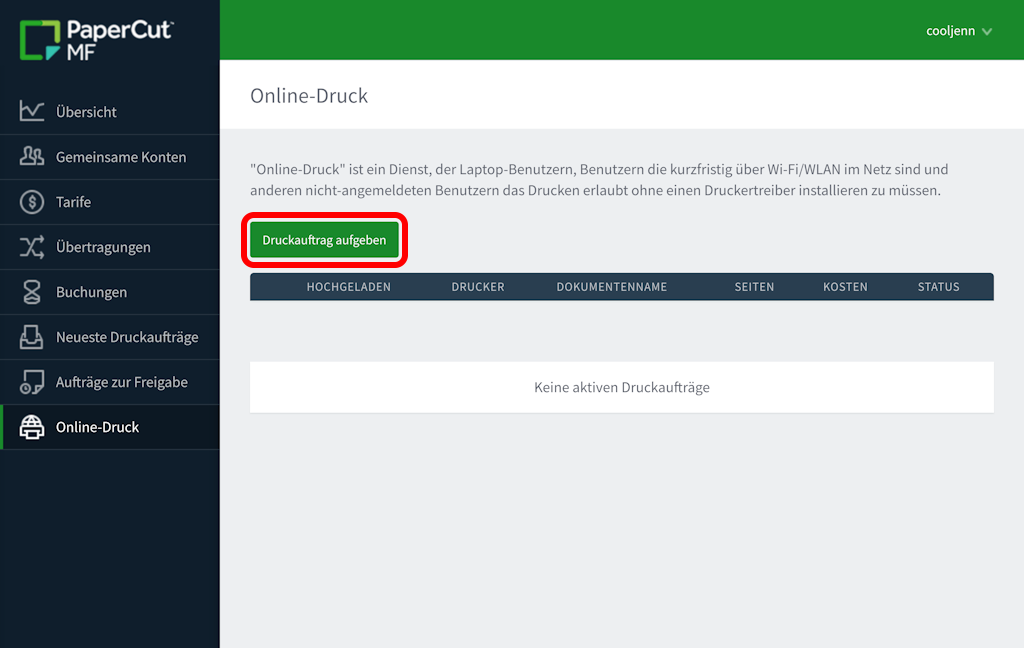Click the DRUCKER column header
The image size is (1024, 648).
tap(478, 287)
